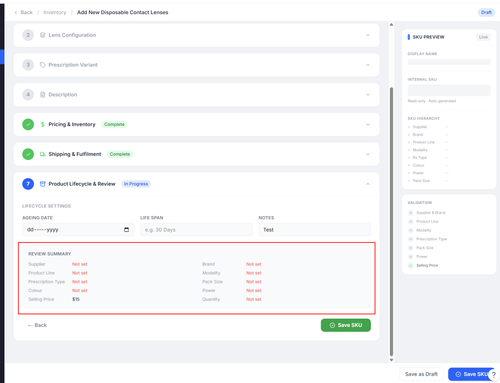Click the scrollbar down arrow
Image resolution: width=500 pixels, height=383 pixels.
(x=391, y=360)
